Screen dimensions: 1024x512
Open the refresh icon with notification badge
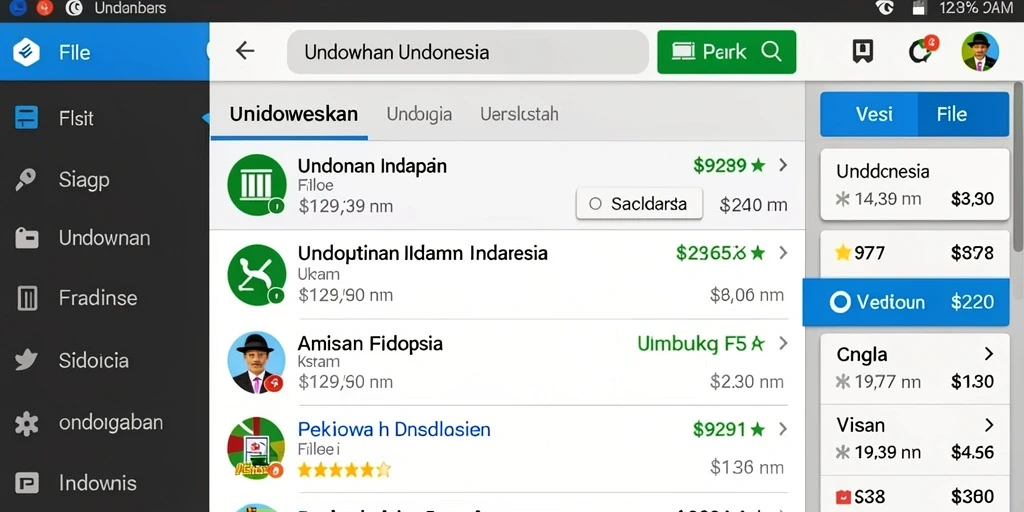click(921, 50)
